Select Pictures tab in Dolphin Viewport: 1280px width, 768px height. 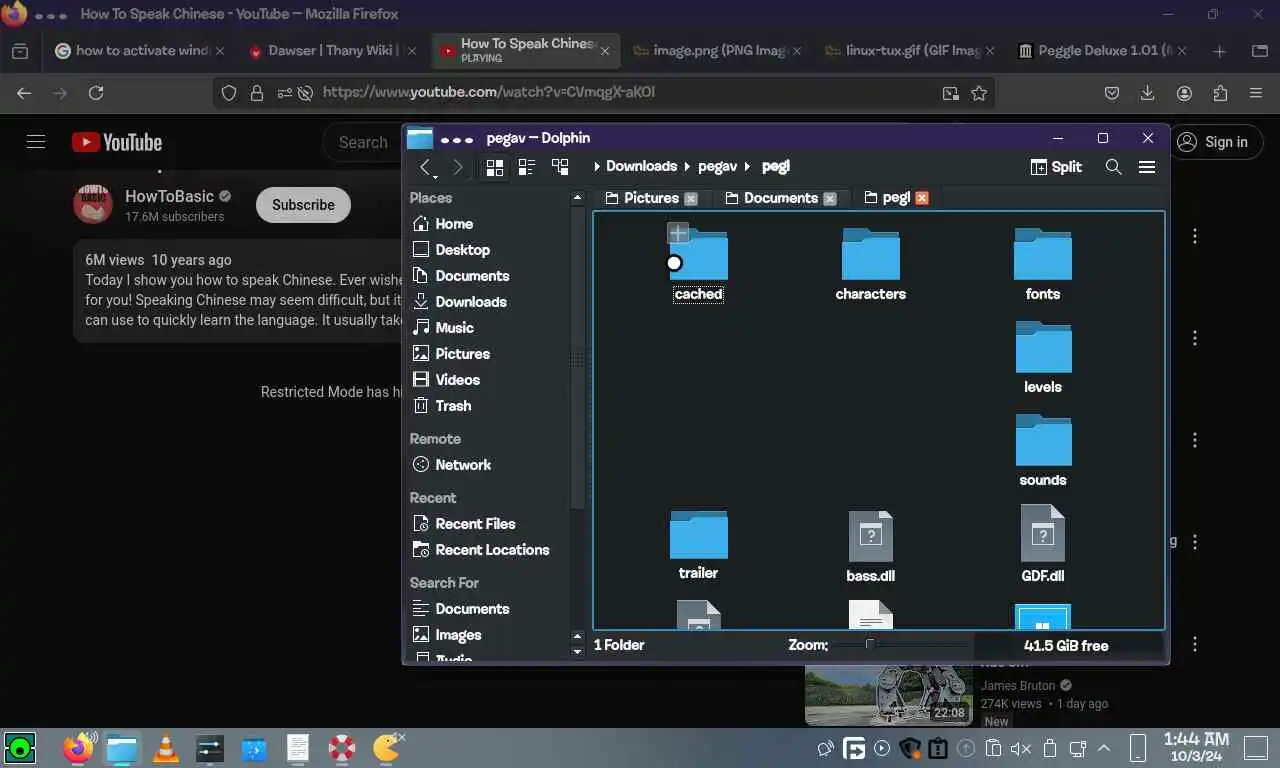tap(651, 198)
